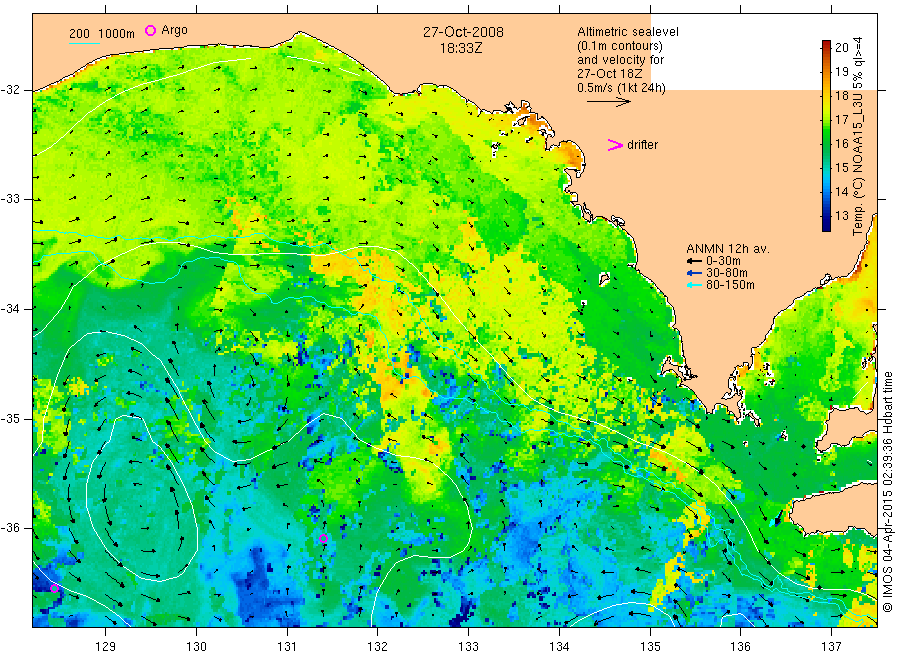
Task: Click the Argo float marker near 128.4E 36.5S
Action: click(x=55, y=588)
